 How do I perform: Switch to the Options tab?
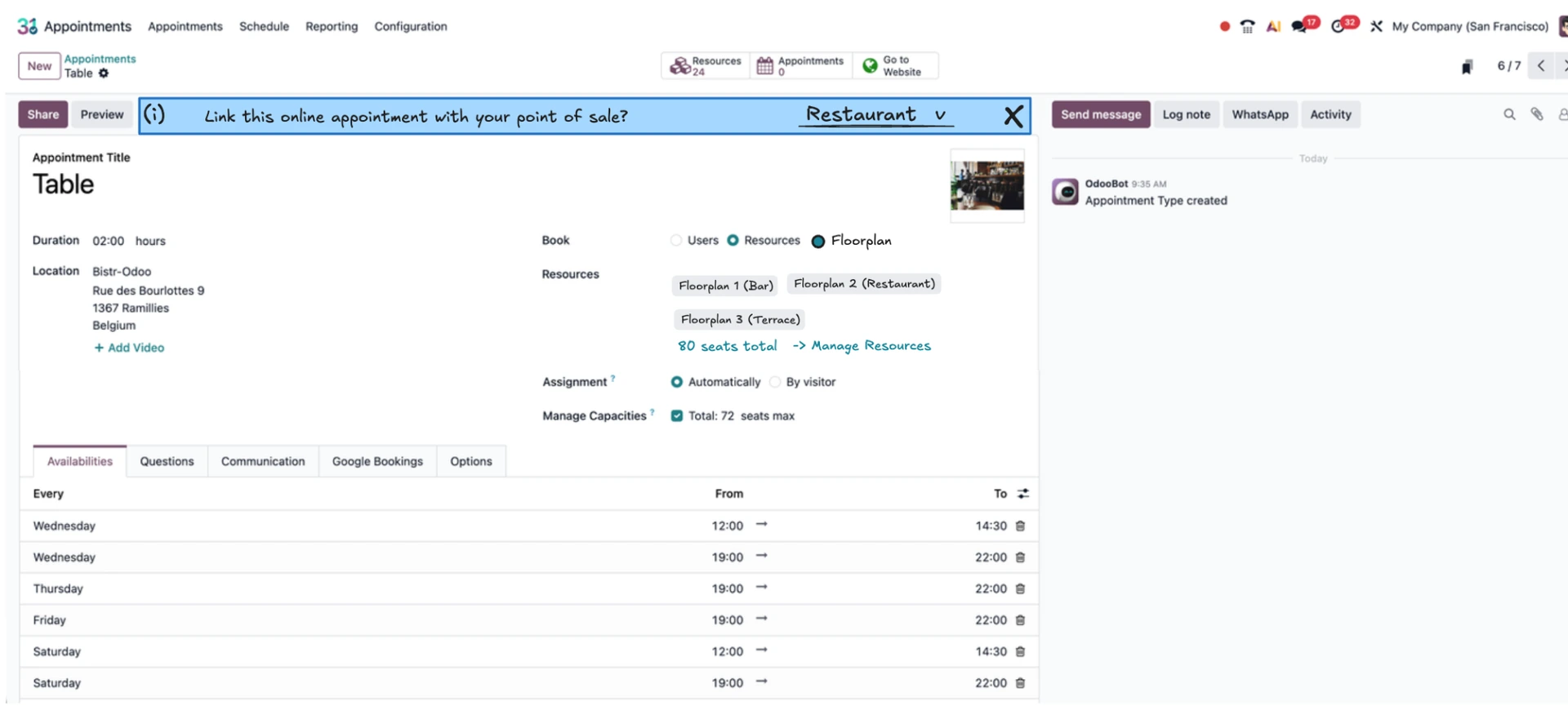(x=471, y=462)
